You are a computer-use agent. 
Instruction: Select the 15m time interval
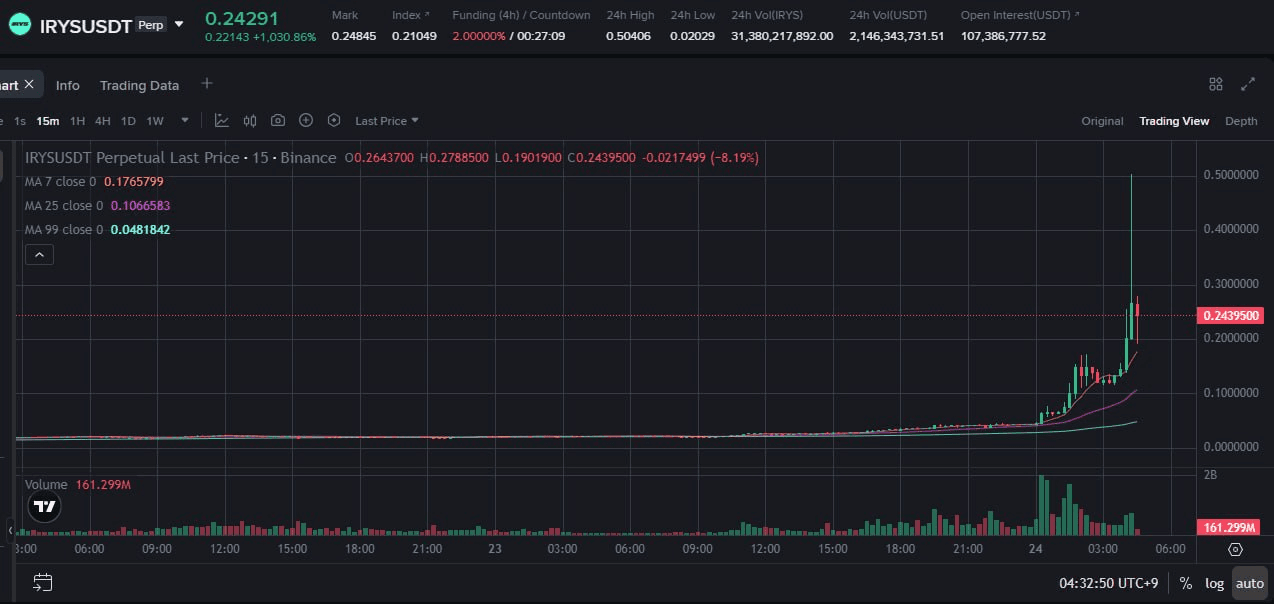click(x=47, y=121)
